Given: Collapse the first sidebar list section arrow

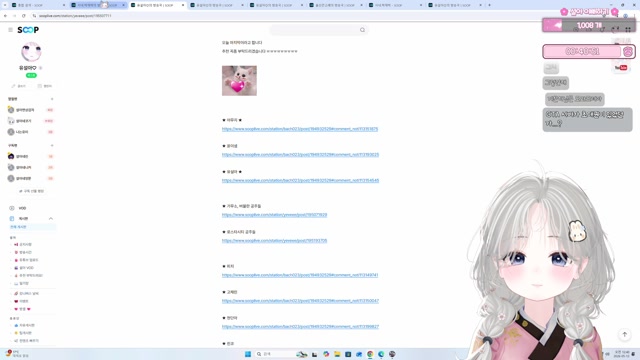Looking at the screenshot, I should [52, 99].
